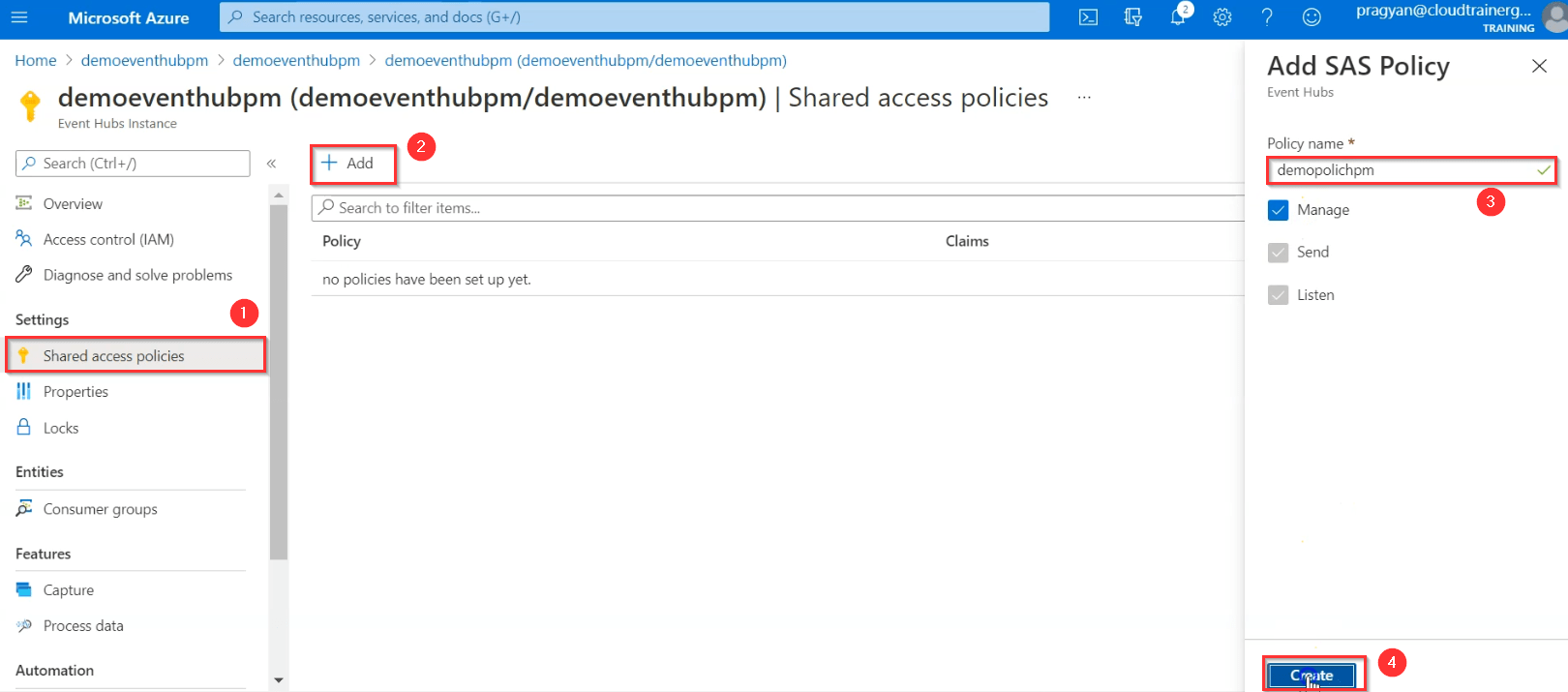The width and height of the screenshot is (1568, 692).
Task: Open the Azure portal hamburger menu
Action: [19, 17]
